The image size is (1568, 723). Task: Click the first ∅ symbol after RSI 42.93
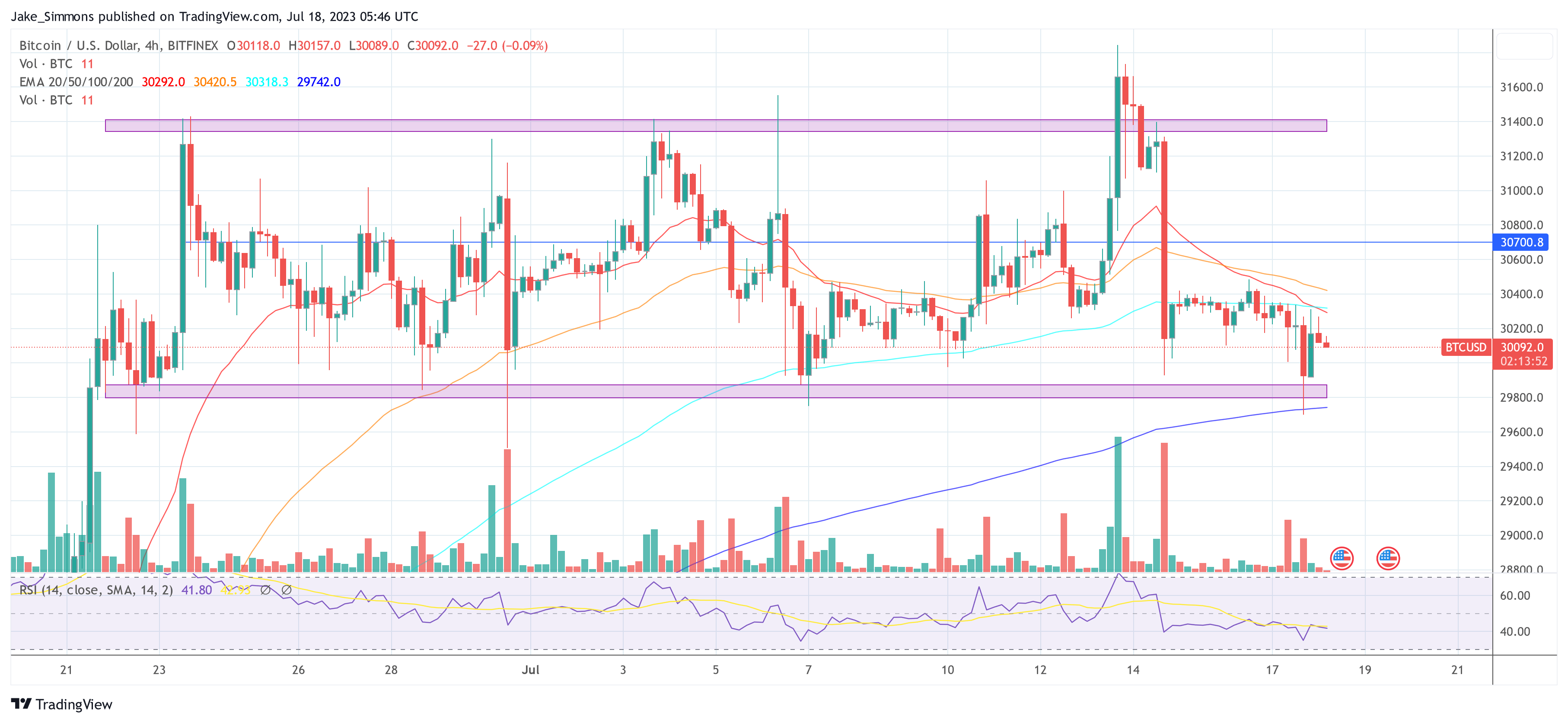point(265,590)
